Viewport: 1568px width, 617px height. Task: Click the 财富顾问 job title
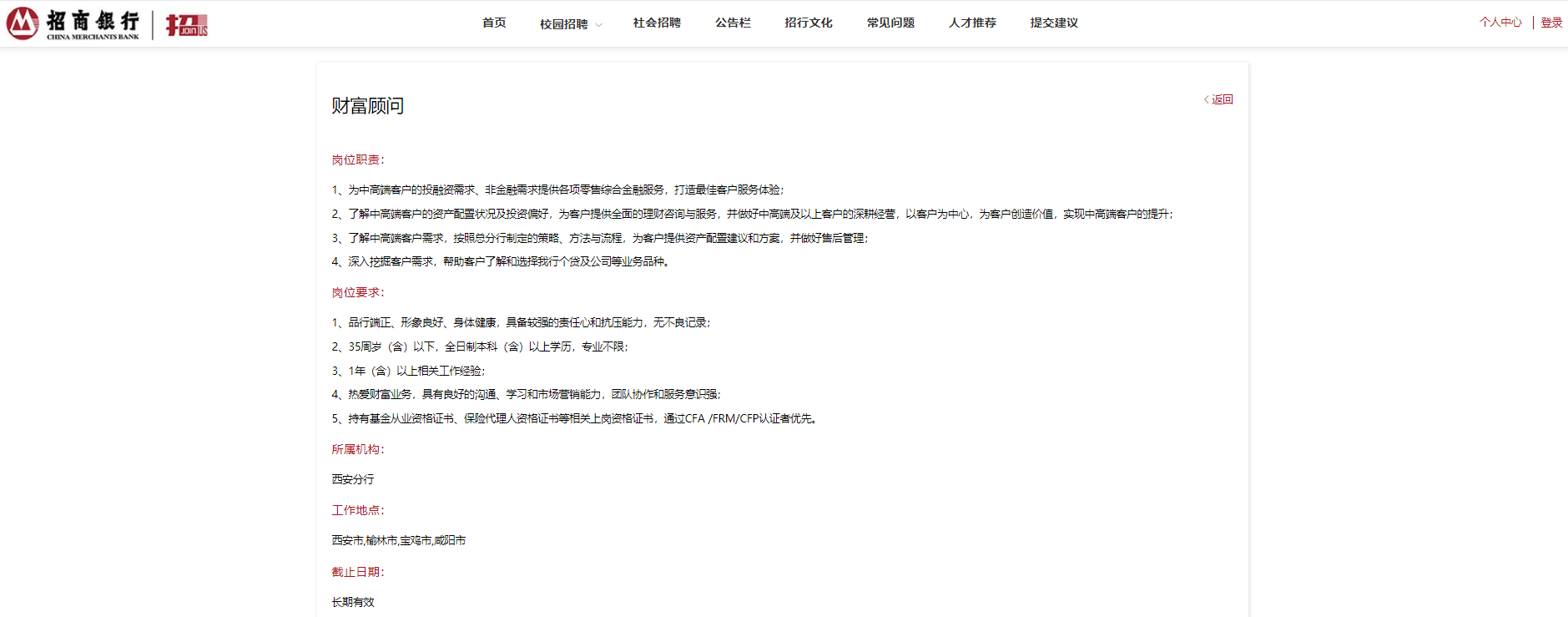(368, 106)
